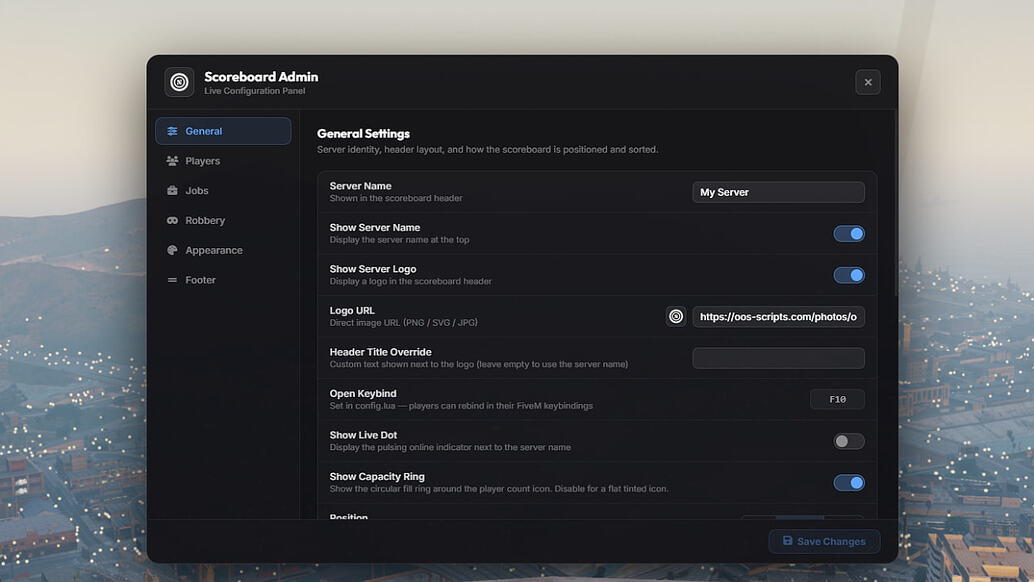Disable the Show Server Name toggle
Image resolution: width=1034 pixels, height=582 pixels.
coord(849,233)
